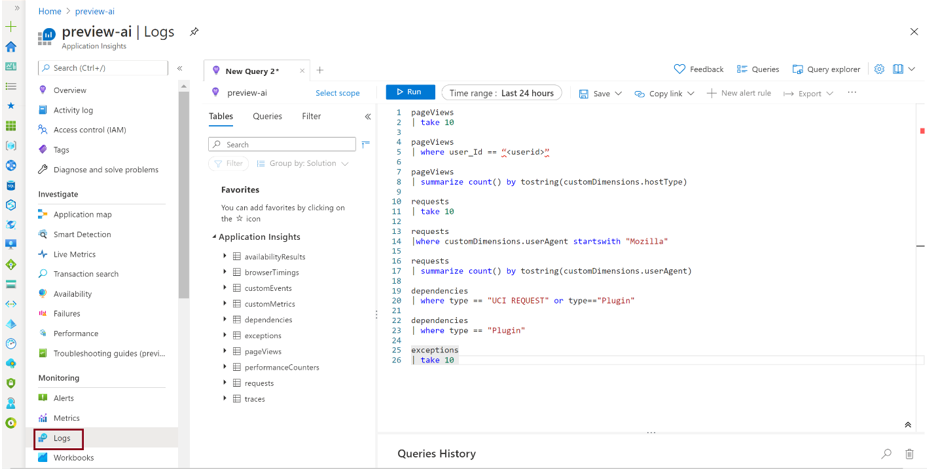Delete Queries History with trash icon
Screen dimensions: 927x469
pos(909,454)
